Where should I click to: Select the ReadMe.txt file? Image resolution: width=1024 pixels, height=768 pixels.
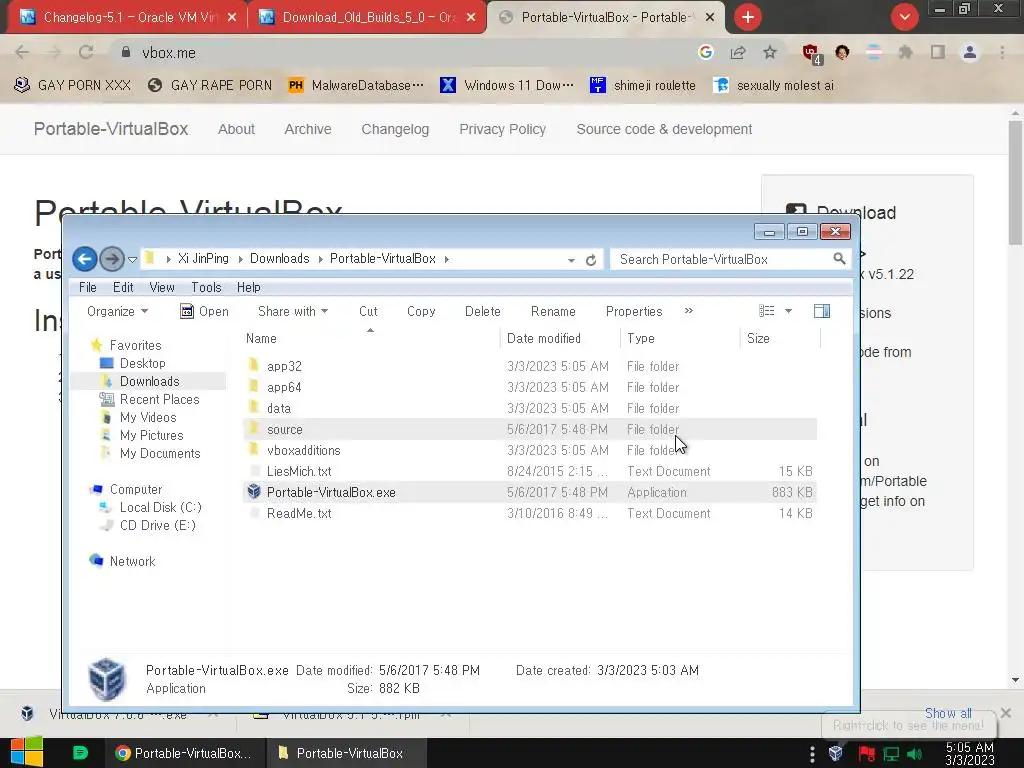point(299,513)
